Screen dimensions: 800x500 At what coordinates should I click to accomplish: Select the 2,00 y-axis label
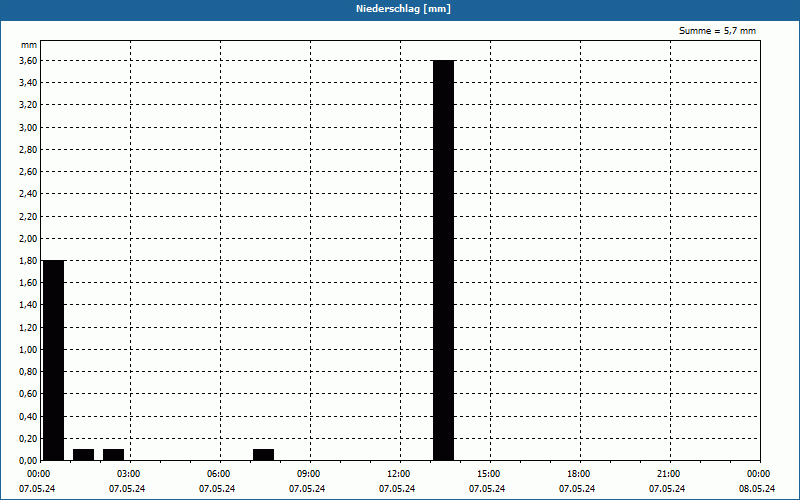tap(28, 239)
